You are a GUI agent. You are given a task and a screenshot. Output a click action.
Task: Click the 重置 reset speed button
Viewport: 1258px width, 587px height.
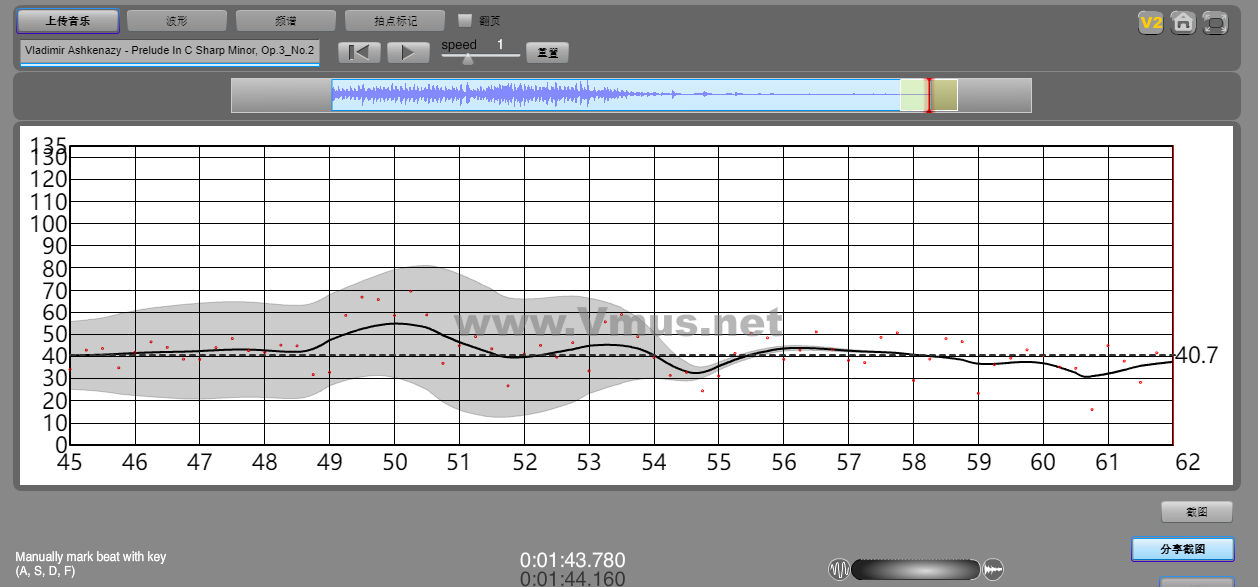point(547,52)
